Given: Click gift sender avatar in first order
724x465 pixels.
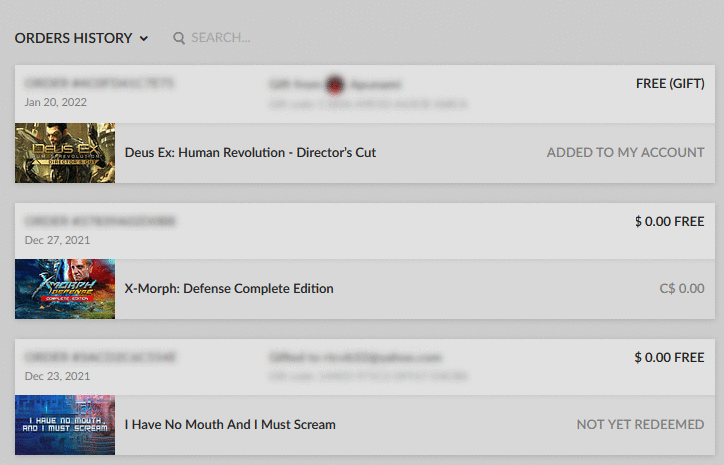Looking at the screenshot, I should click(335, 85).
